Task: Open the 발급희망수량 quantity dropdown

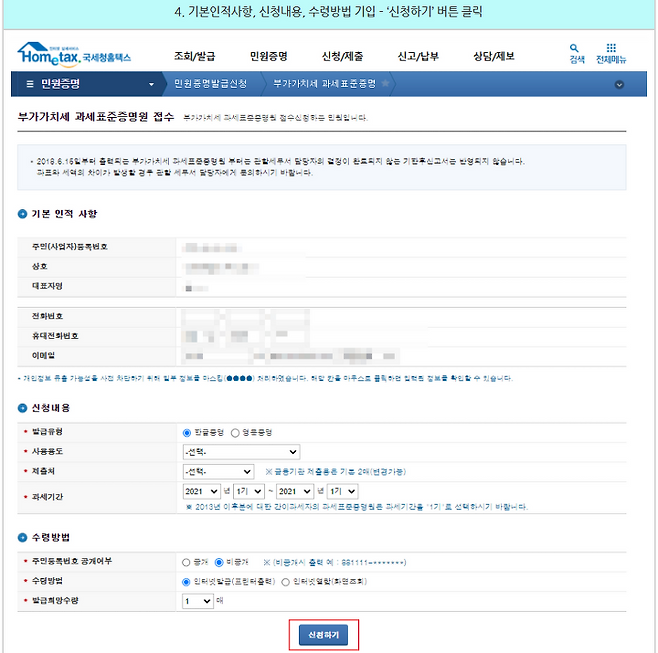Action: coord(197,601)
